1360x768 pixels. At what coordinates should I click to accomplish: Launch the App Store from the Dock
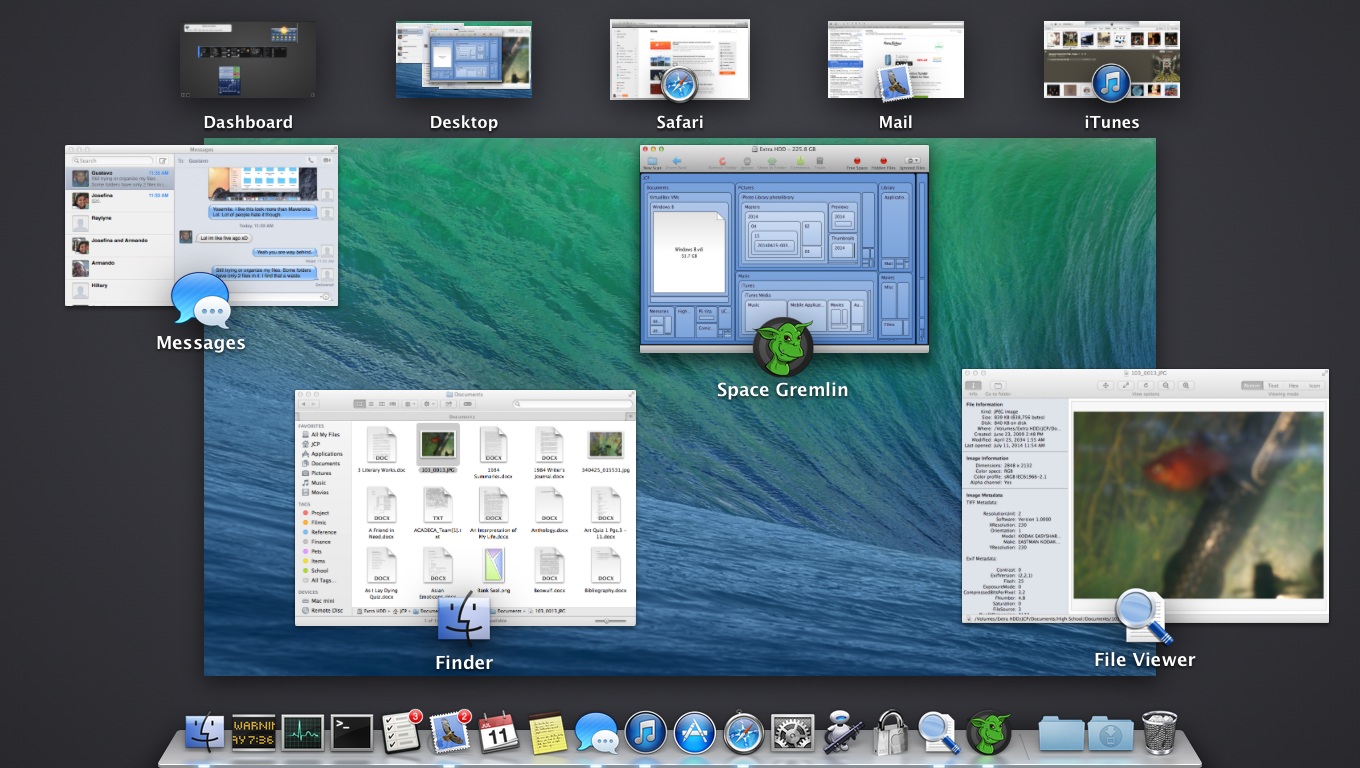coord(695,733)
